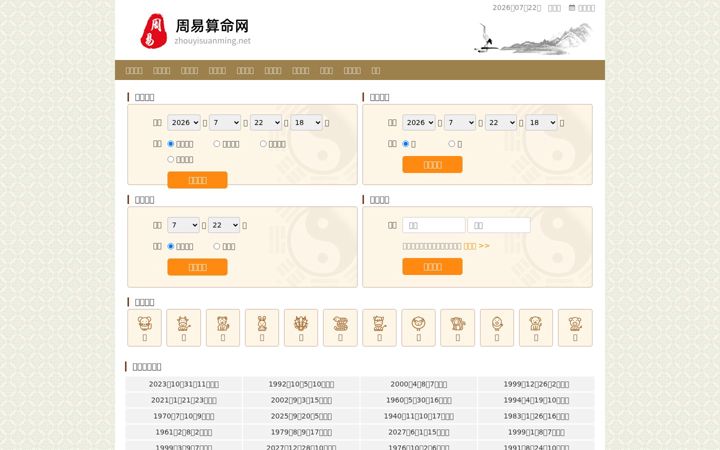Open the hour 18 dropdown in the top-right form
720x450 pixels.
click(x=541, y=123)
